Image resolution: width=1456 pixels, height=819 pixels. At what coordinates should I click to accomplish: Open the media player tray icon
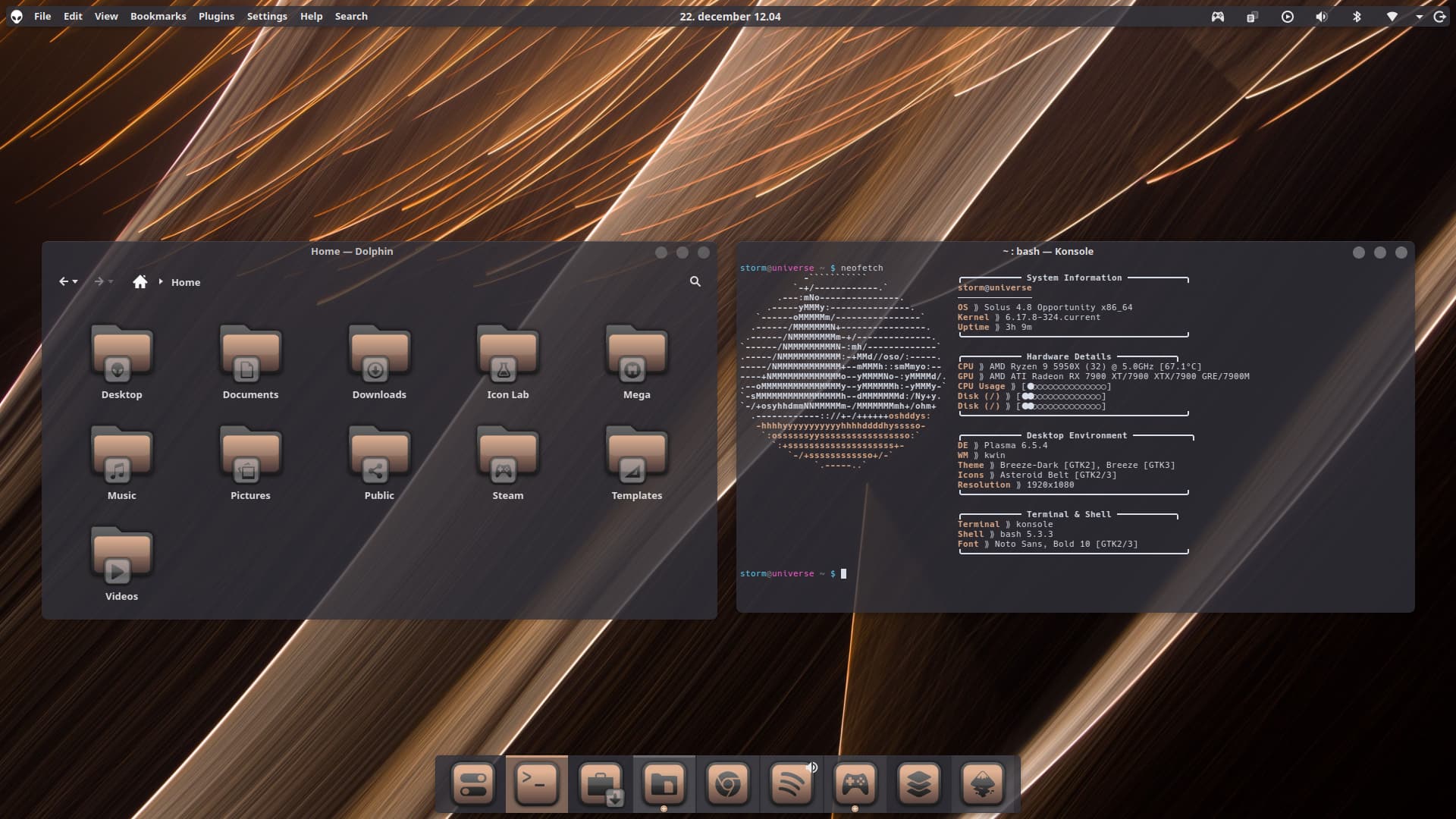pos(1287,17)
